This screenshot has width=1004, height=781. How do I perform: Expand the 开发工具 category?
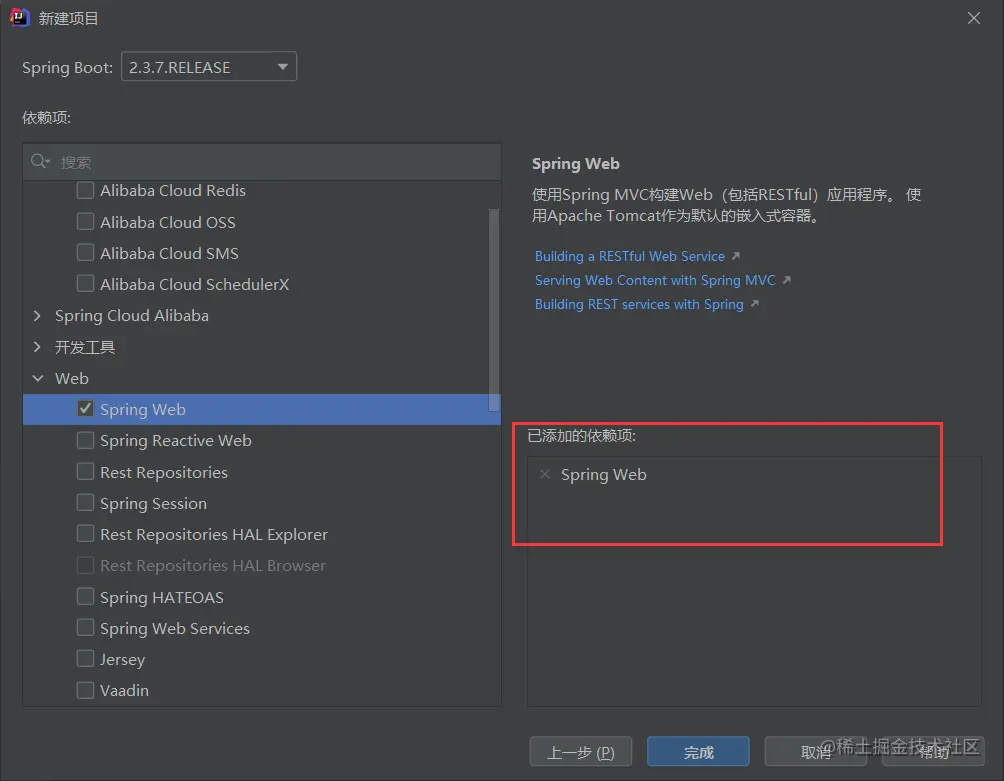click(x=37, y=347)
